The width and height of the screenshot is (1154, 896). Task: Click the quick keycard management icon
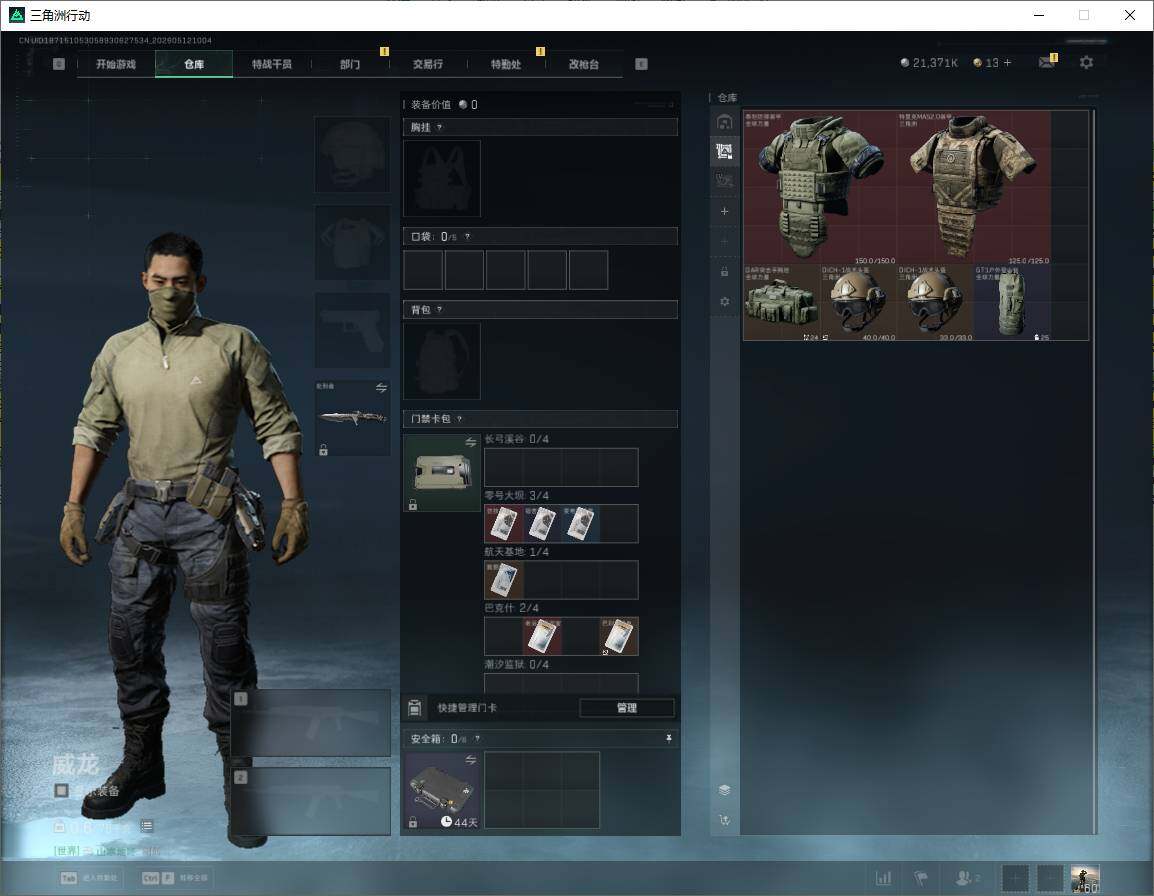click(414, 708)
